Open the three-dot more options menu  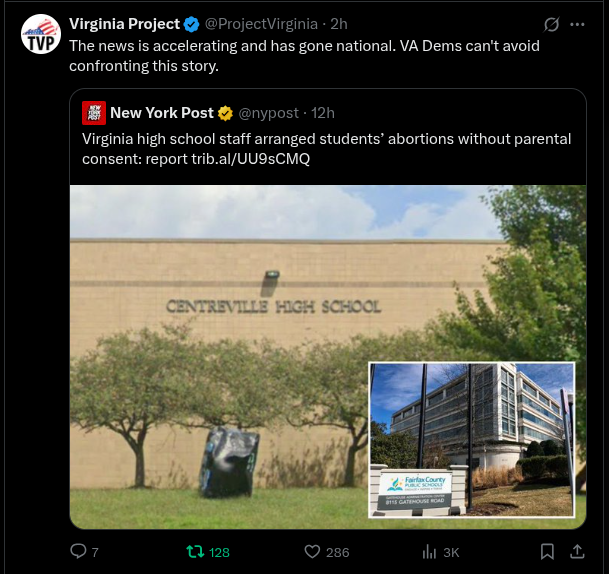(577, 24)
